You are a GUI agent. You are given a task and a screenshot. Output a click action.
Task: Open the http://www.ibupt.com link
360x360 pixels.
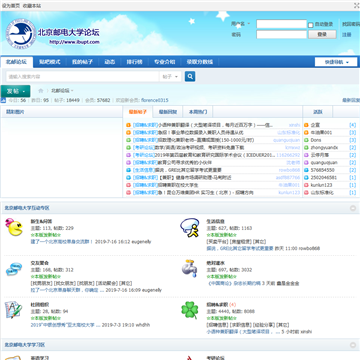[x=74, y=42]
